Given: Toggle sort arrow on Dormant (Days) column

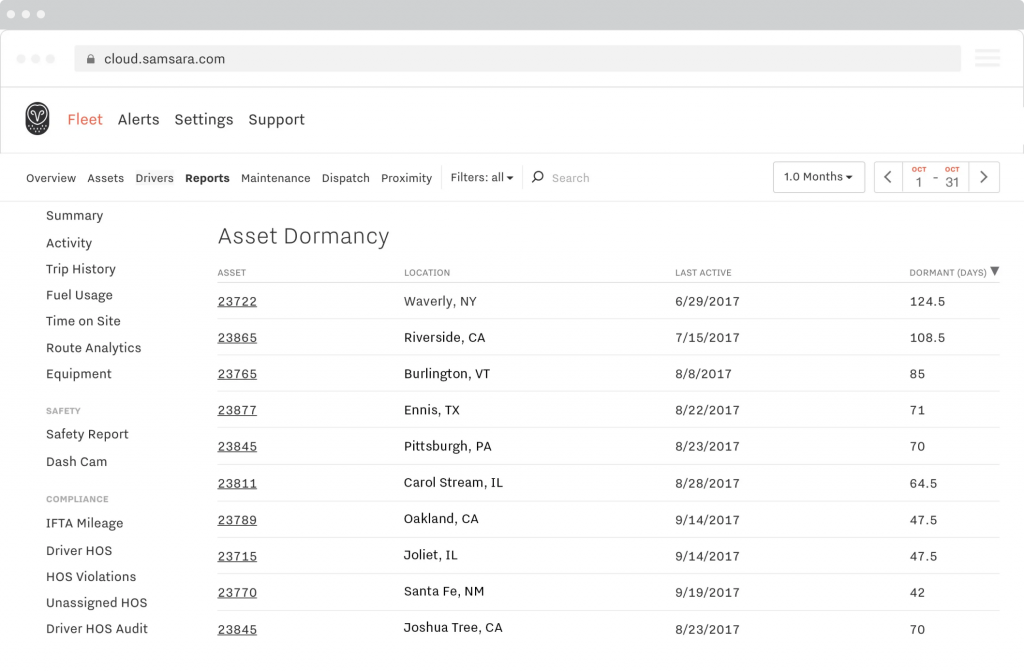Looking at the screenshot, I should point(994,272).
